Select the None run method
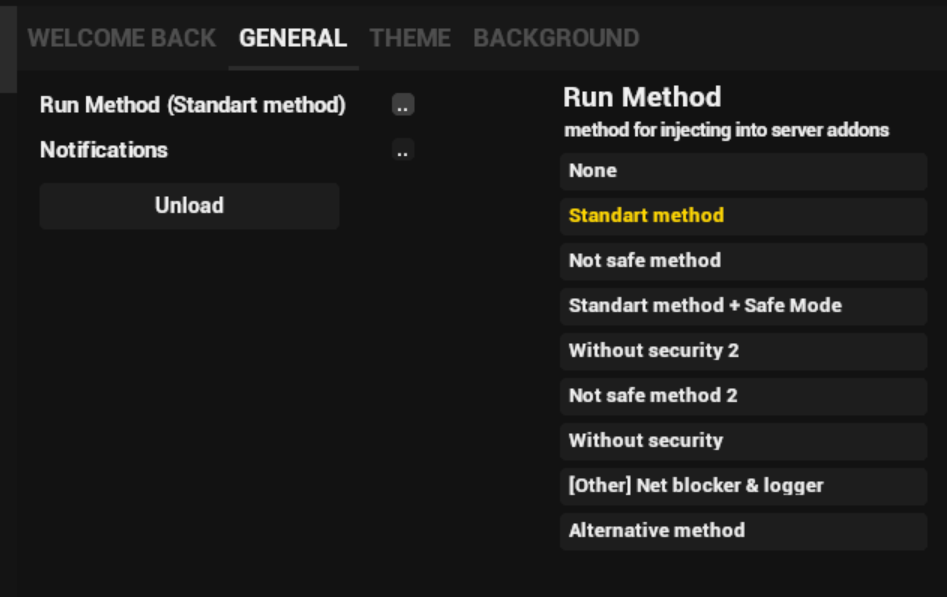 click(x=743, y=171)
